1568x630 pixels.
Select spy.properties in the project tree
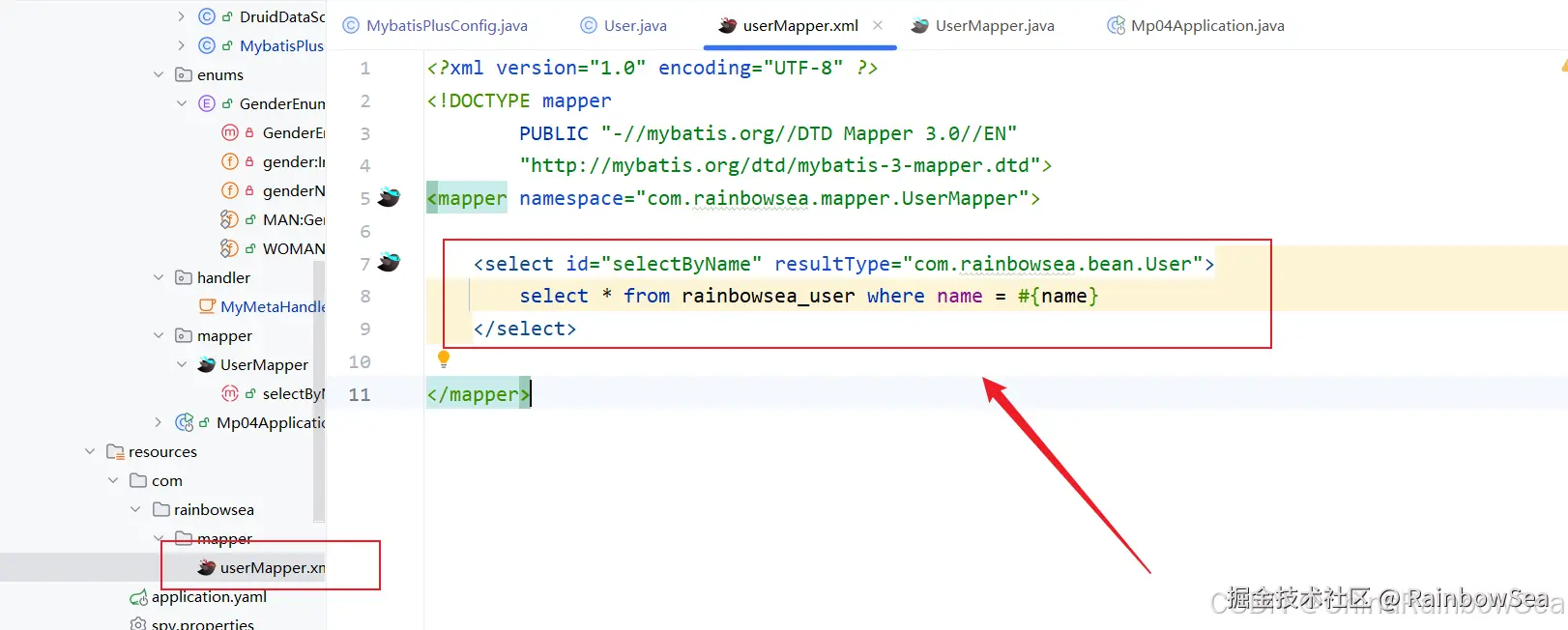coord(203,623)
